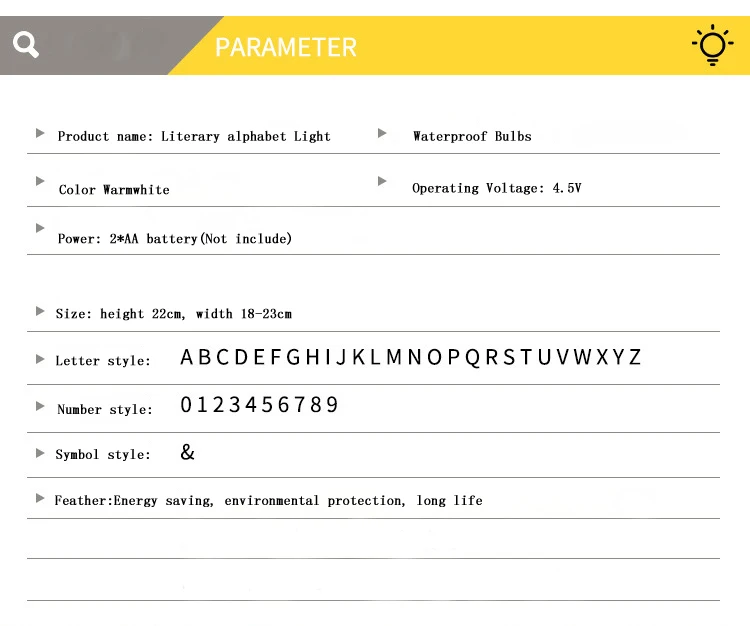Click the arrow beside Power row

[40, 228]
